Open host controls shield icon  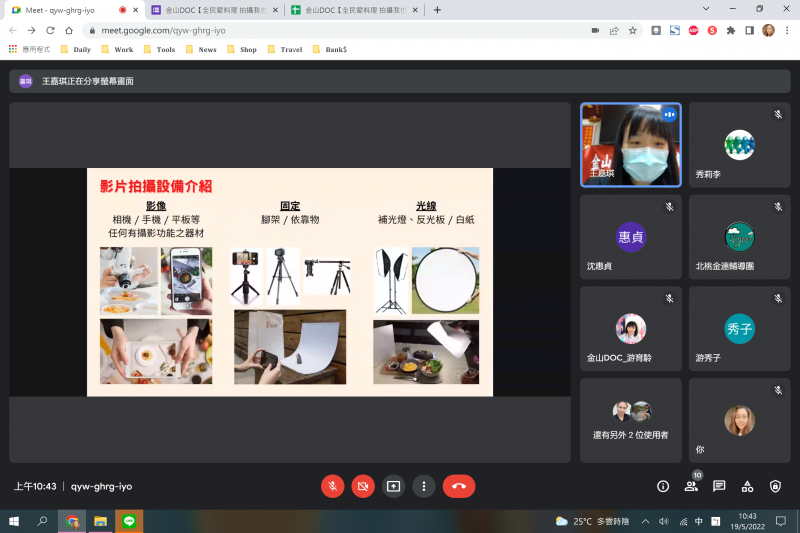775,486
